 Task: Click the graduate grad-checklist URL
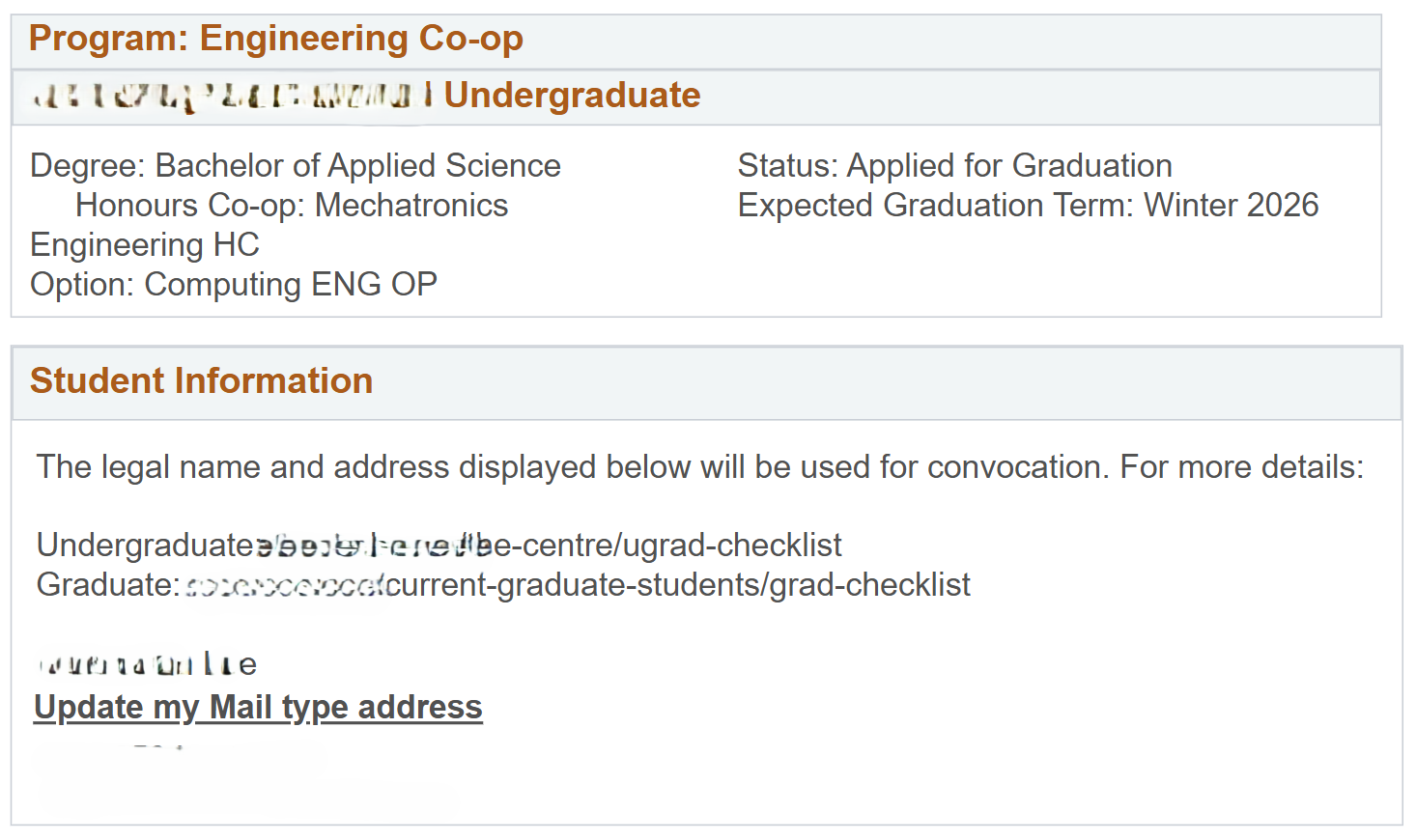pos(578,585)
